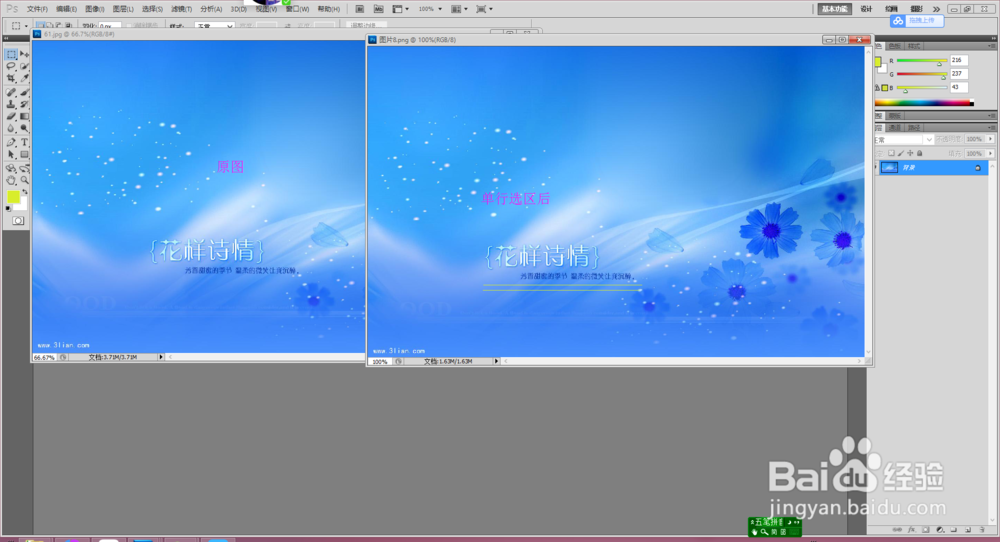1000x542 pixels.
Task: Select the Quick Selection tool
Action: [x=24, y=67]
